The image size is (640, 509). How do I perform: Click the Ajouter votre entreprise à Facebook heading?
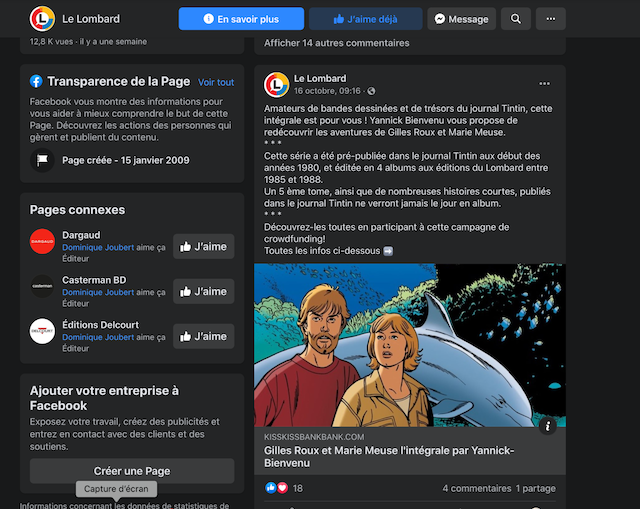[x=104, y=398]
